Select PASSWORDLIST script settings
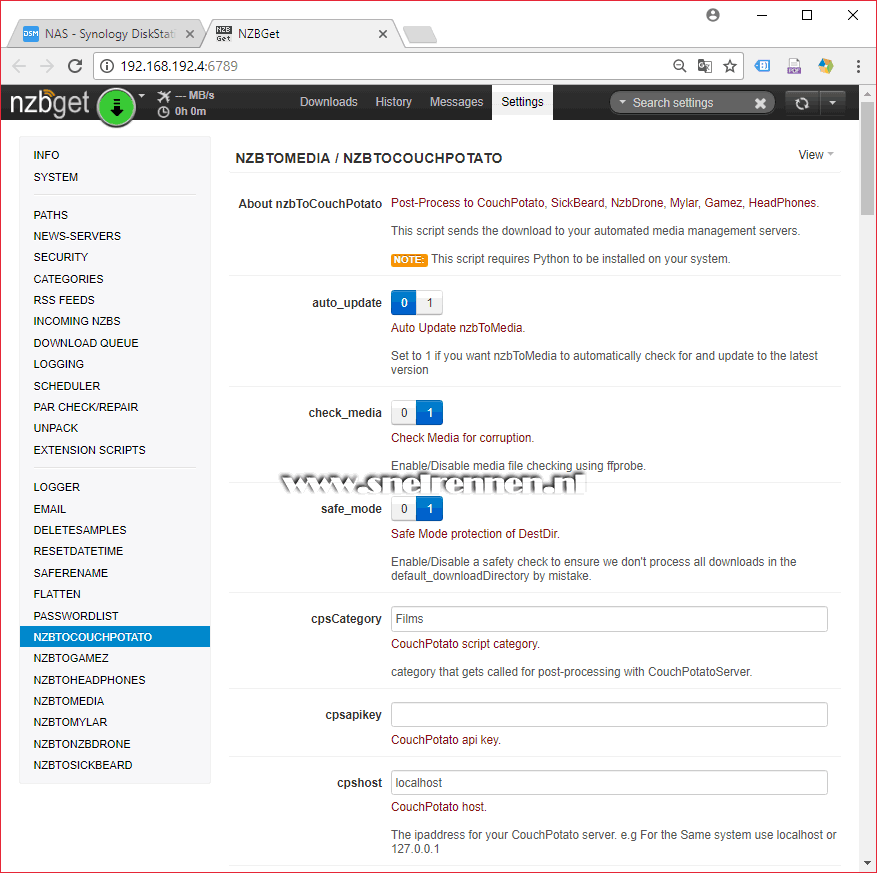Viewport: 877px width, 873px height. [76, 616]
